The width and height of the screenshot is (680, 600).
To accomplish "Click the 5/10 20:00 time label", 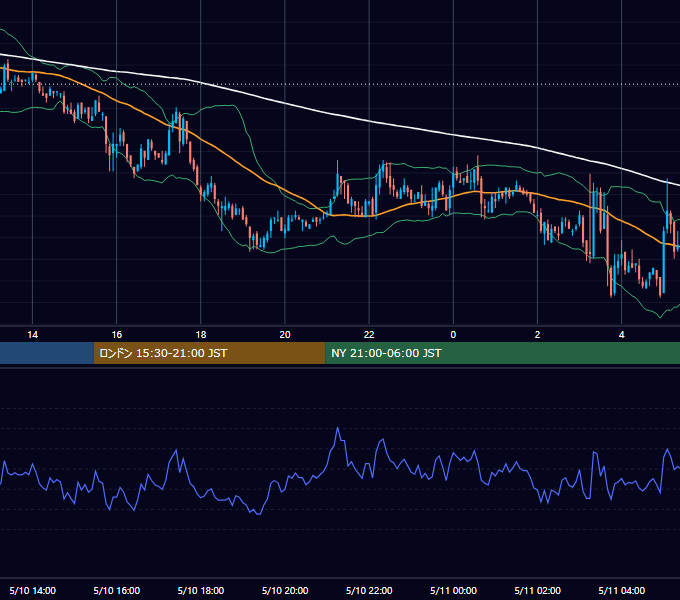I will point(285,590).
